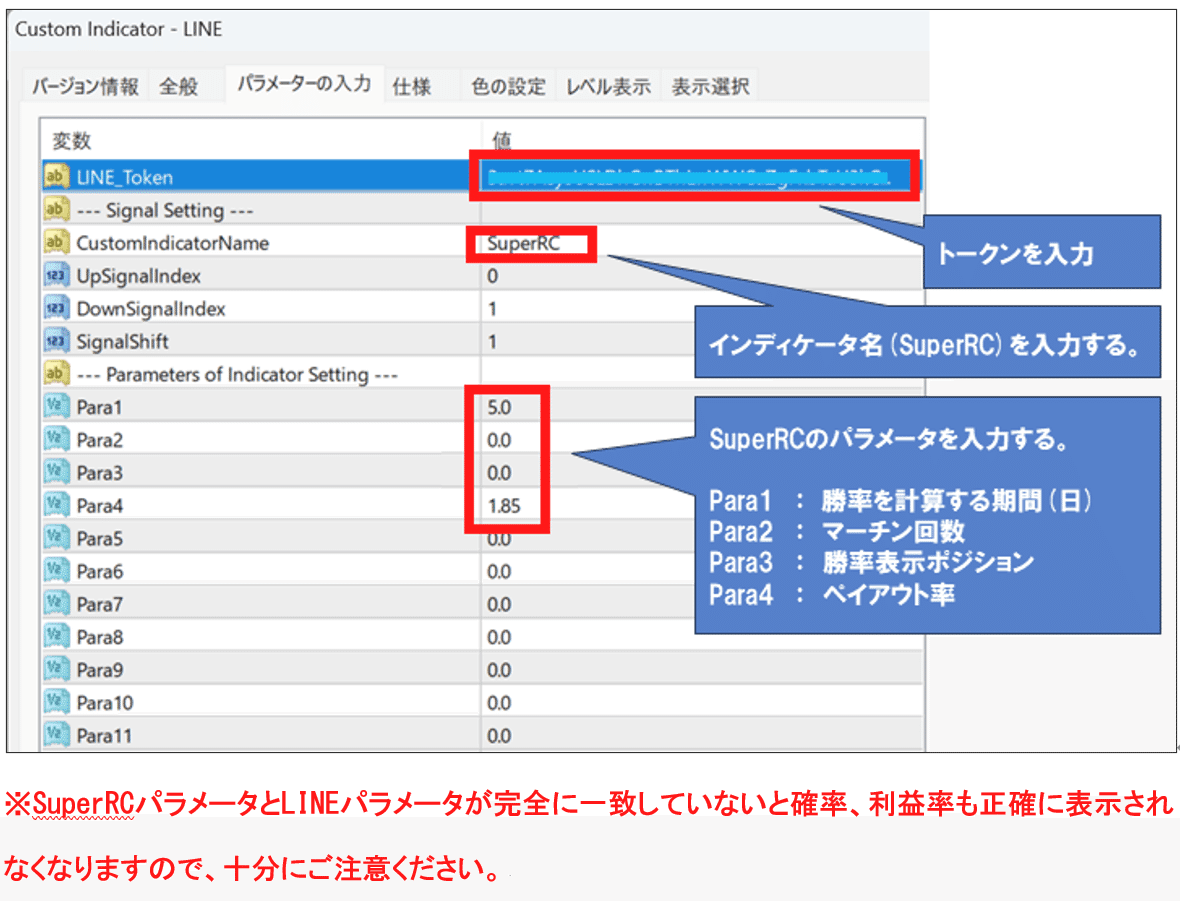Click the Para6 double type icon
Viewport: 1180px width, 901px height.
coord(56,571)
